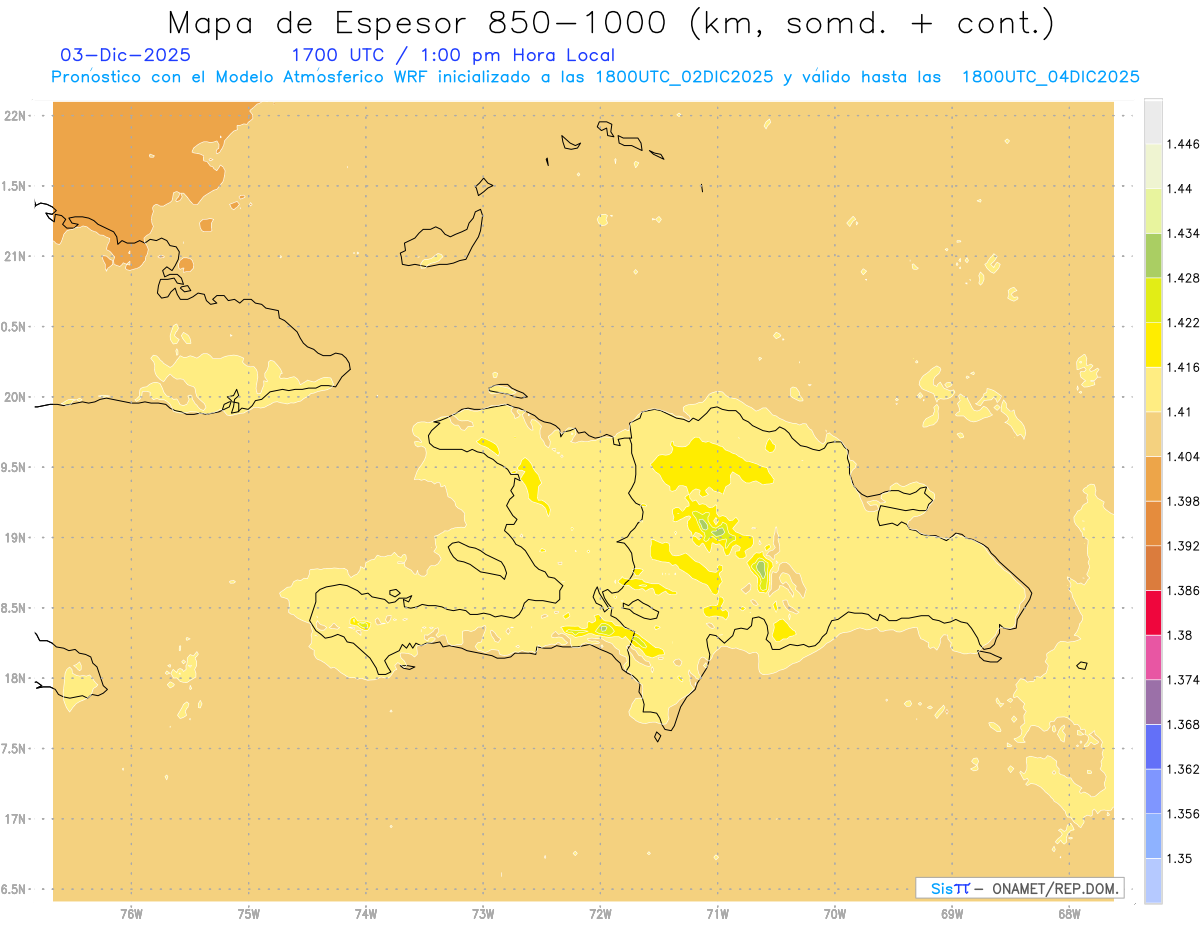Image resolution: width=1200 pixels, height=927 pixels.
Task: Pick the tan 1.404–1.41 legend band
Action: (1153, 434)
